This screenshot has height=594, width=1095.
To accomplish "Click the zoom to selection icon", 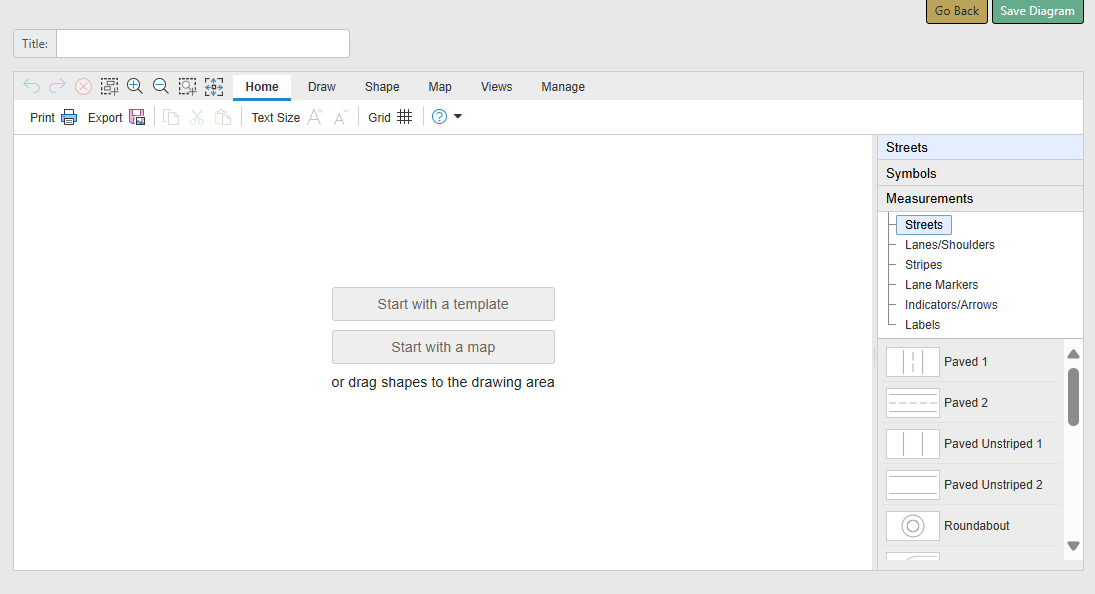I will (187, 86).
